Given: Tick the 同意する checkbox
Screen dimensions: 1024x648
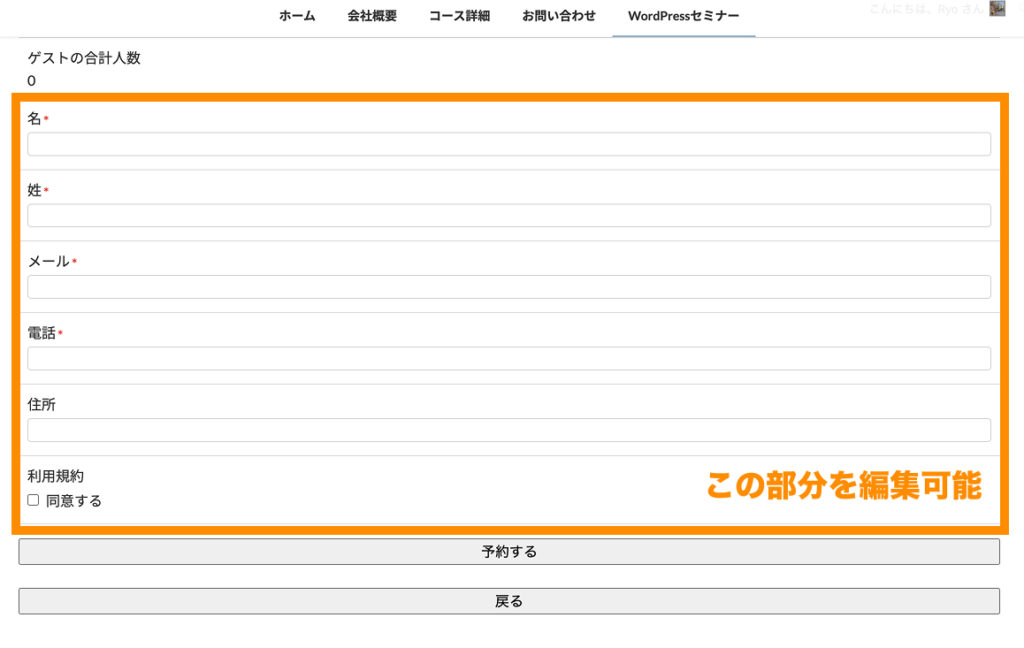Looking at the screenshot, I should [x=33, y=500].
